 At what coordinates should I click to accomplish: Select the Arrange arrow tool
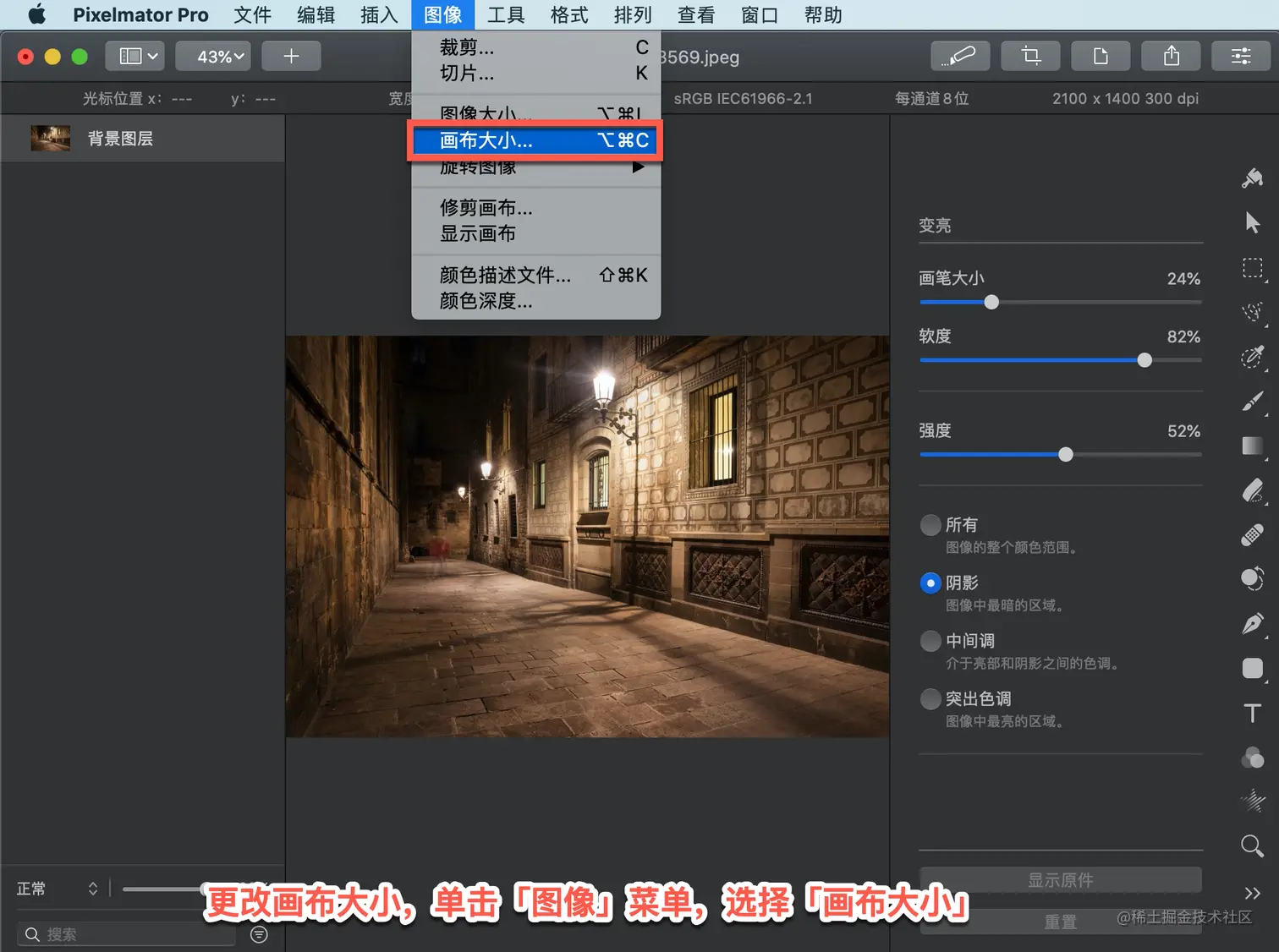[x=1252, y=223]
